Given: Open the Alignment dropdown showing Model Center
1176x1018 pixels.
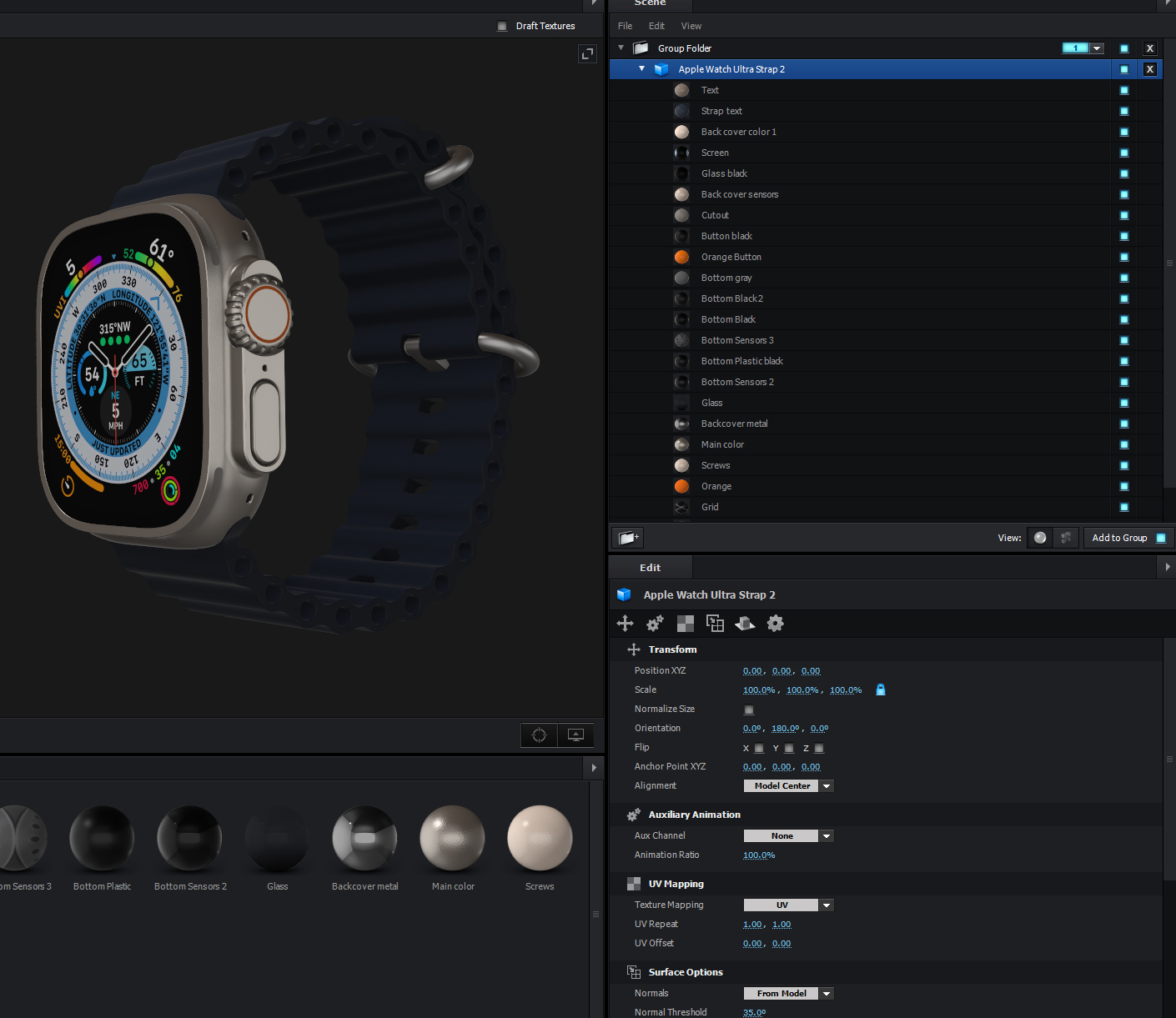Looking at the screenshot, I should tap(788, 785).
